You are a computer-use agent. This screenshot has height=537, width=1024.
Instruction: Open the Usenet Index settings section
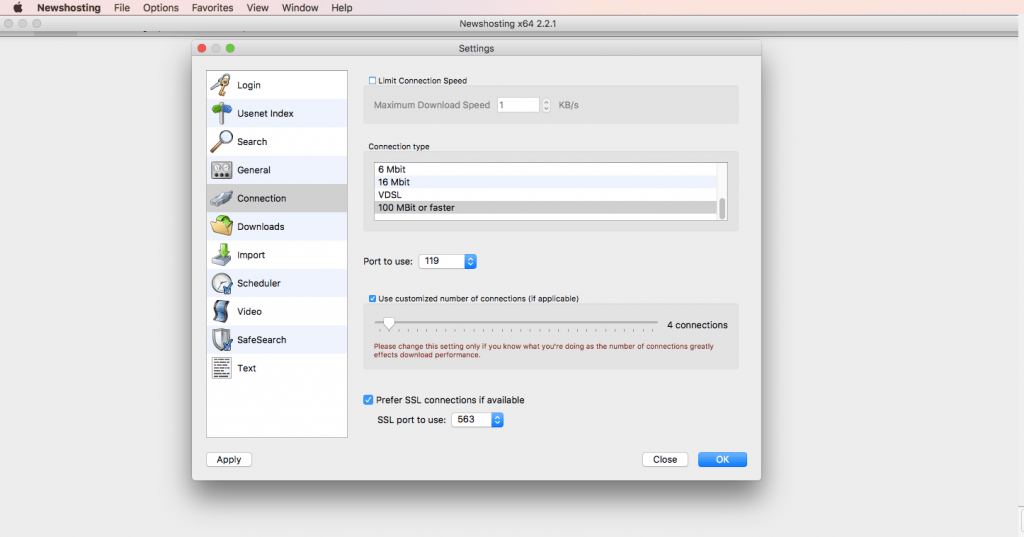(277, 113)
